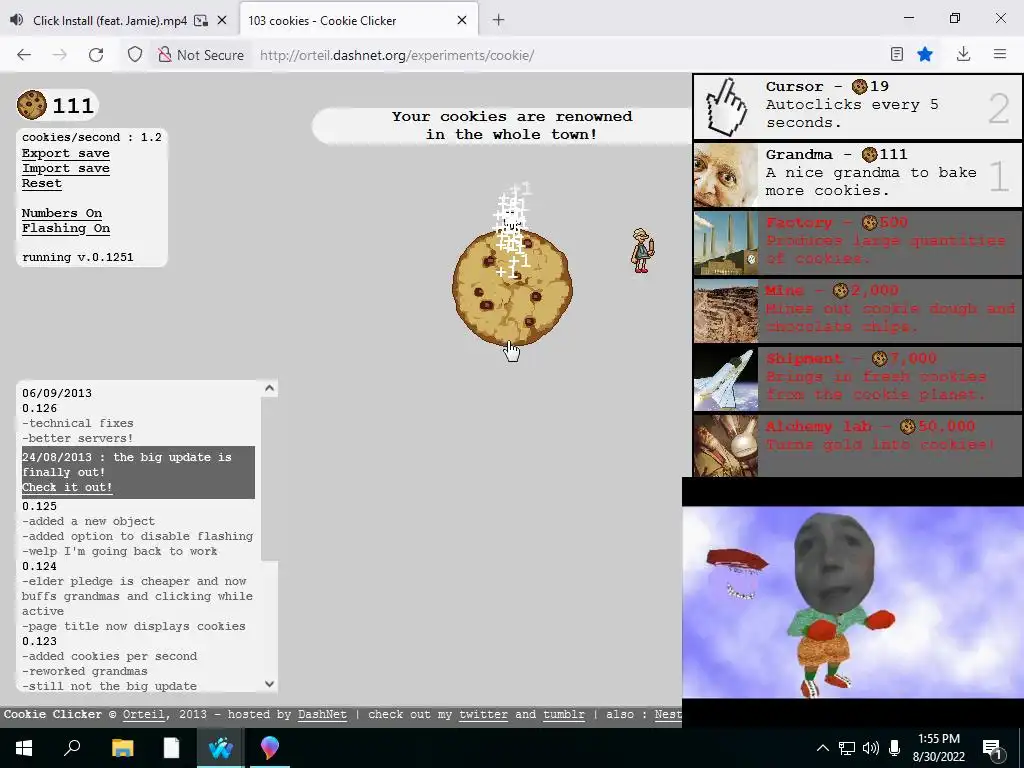The width and height of the screenshot is (1024, 768).
Task: Open File Explorer from the taskbar
Action: click(x=122, y=748)
